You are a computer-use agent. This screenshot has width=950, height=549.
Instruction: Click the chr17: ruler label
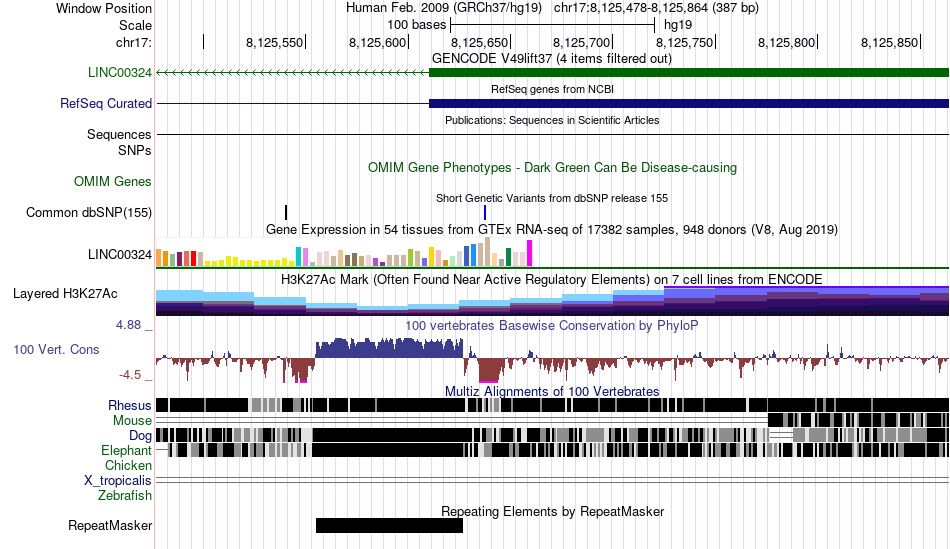click(134, 42)
